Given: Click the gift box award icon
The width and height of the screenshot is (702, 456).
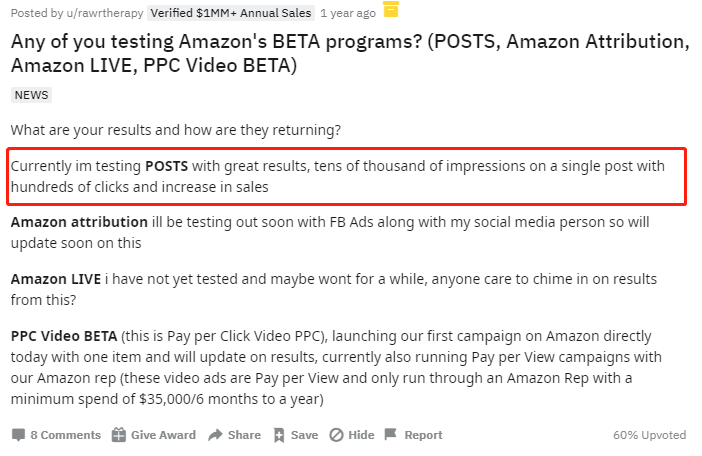Looking at the screenshot, I should (x=119, y=435).
